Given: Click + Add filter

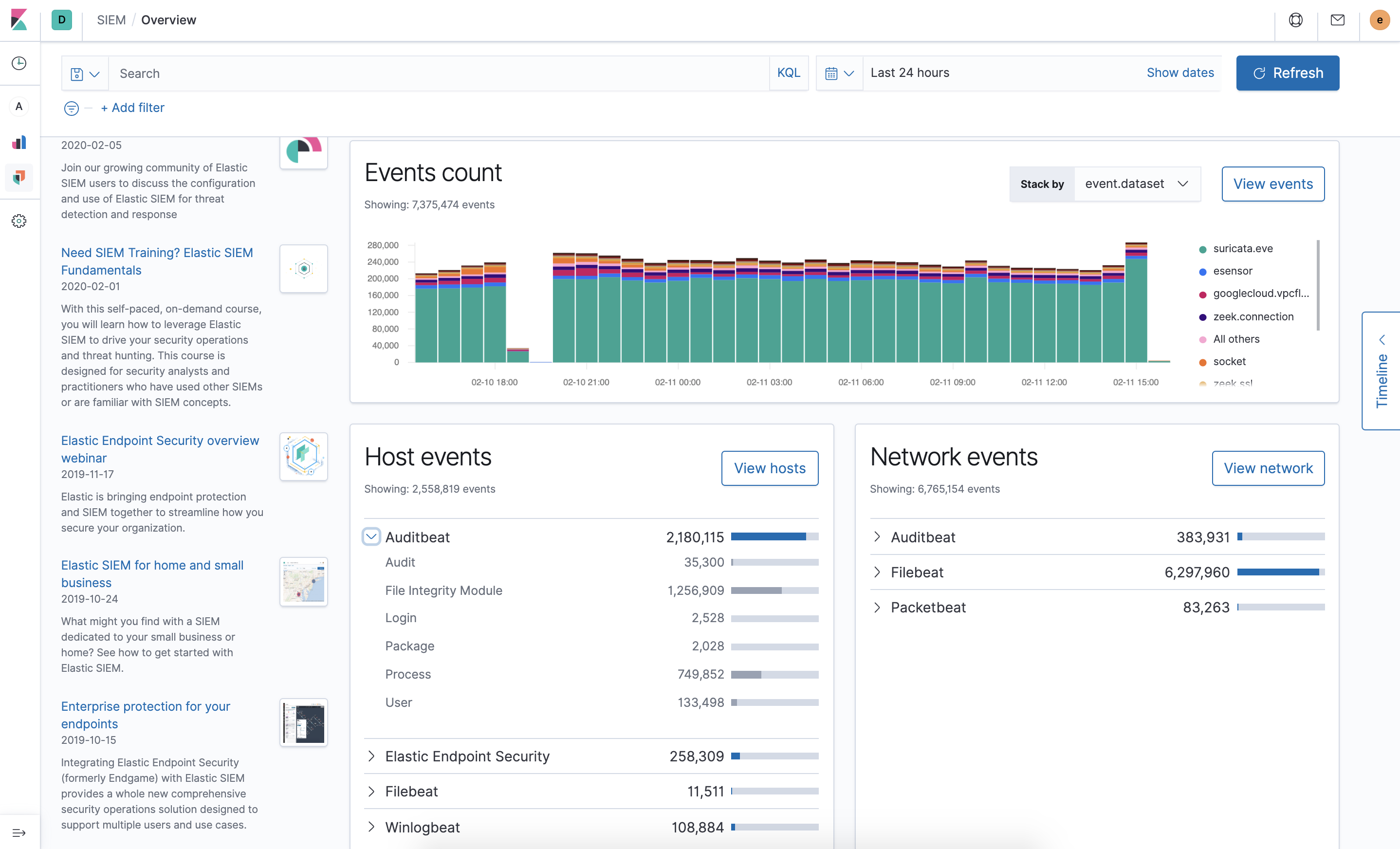Looking at the screenshot, I should click(x=132, y=108).
